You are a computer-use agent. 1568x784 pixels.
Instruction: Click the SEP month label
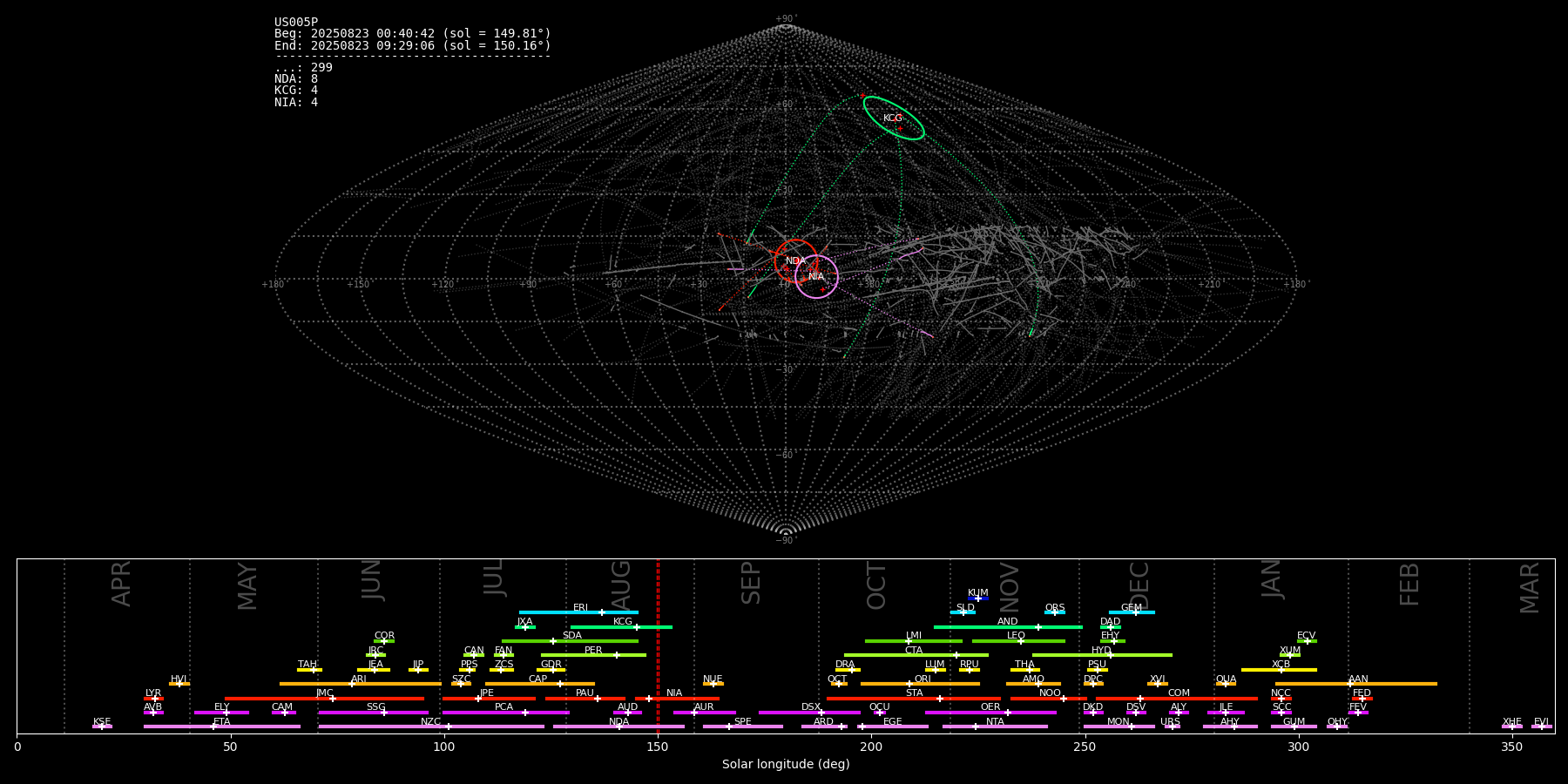pos(751,583)
